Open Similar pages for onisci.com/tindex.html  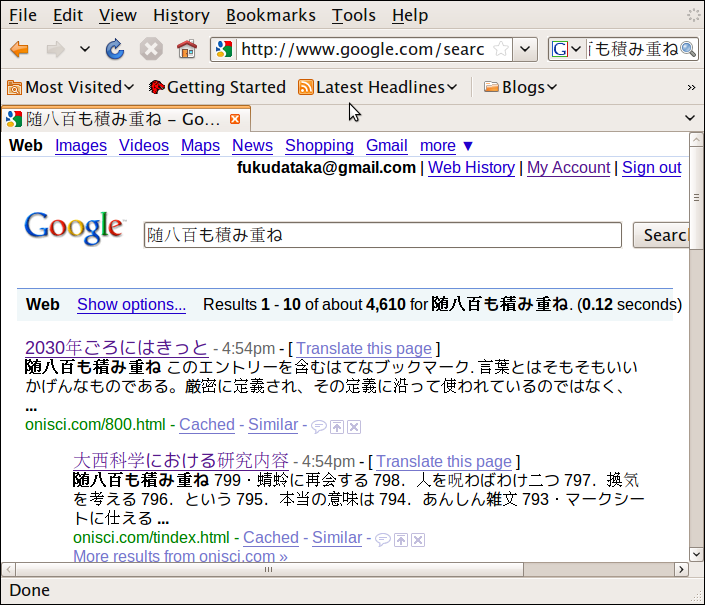[x=337, y=537]
